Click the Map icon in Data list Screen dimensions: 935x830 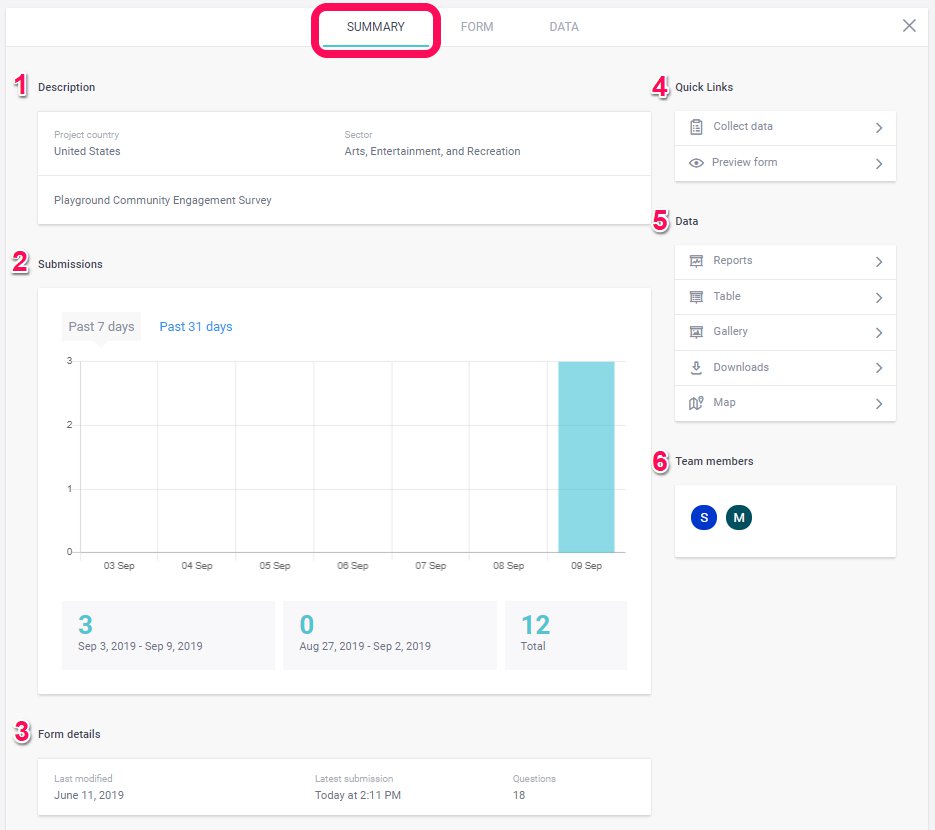(696, 403)
